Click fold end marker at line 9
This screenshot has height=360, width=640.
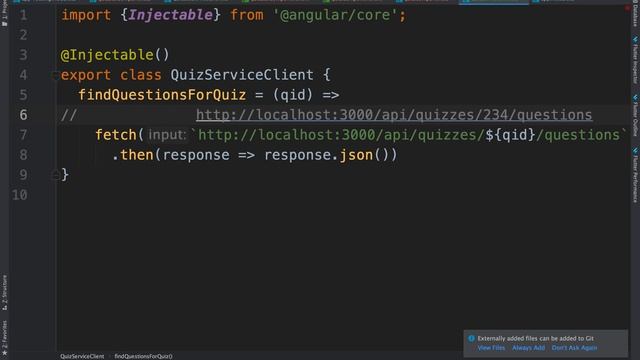[56, 175]
